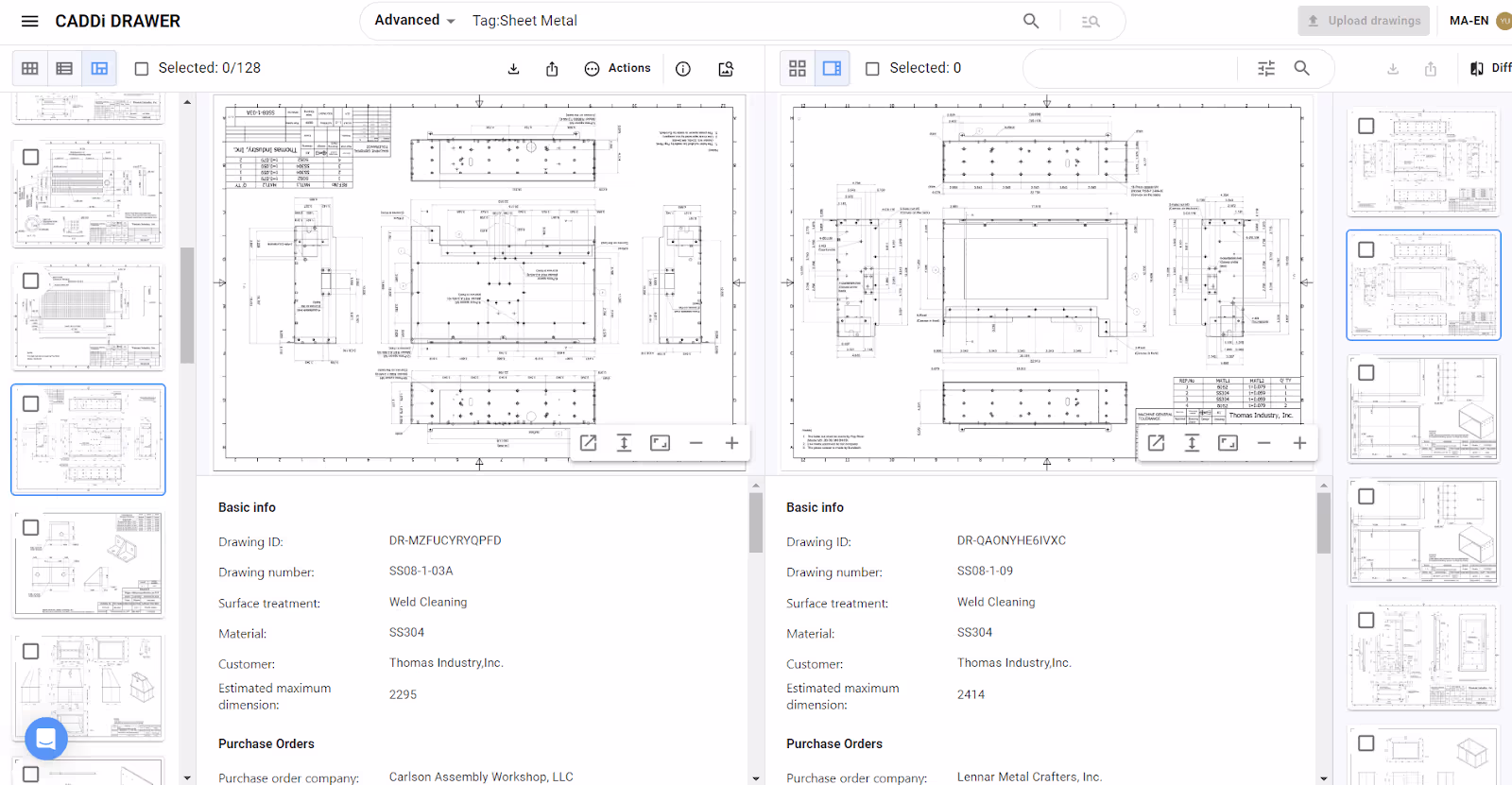Open the Diff comparison button
Image resolution: width=1512 pixels, height=785 pixels.
[x=1489, y=68]
